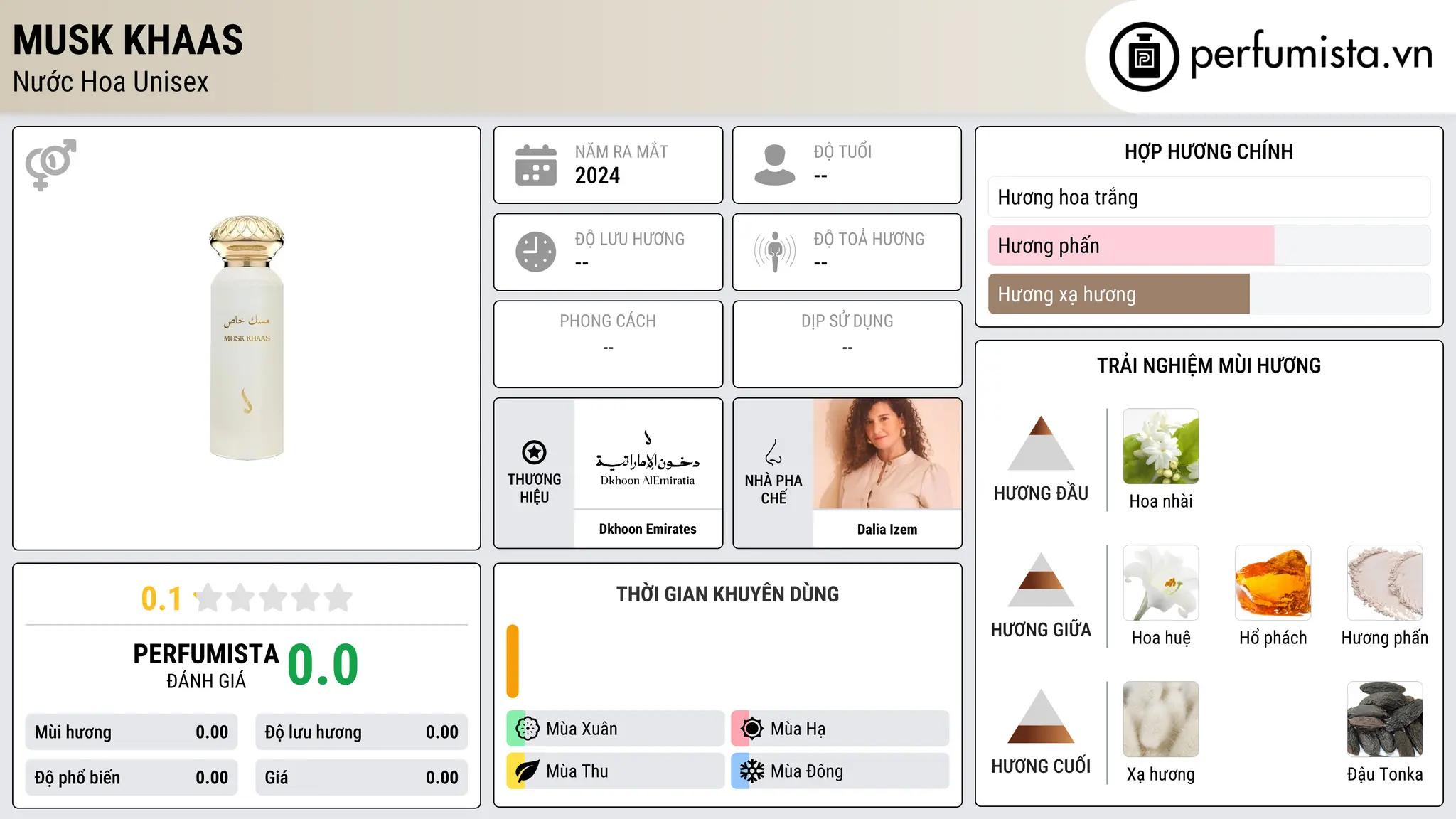Image resolution: width=1456 pixels, height=819 pixels.
Task: Click the MUSK KHAAS title text
Action: pyautogui.click(x=128, y=40)
